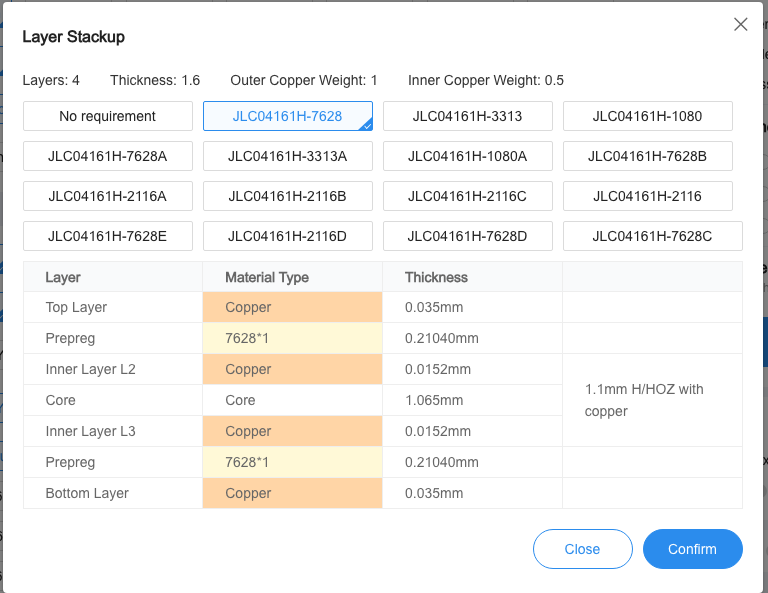Select stackup JLC04161H-7628B

[648, 156]
